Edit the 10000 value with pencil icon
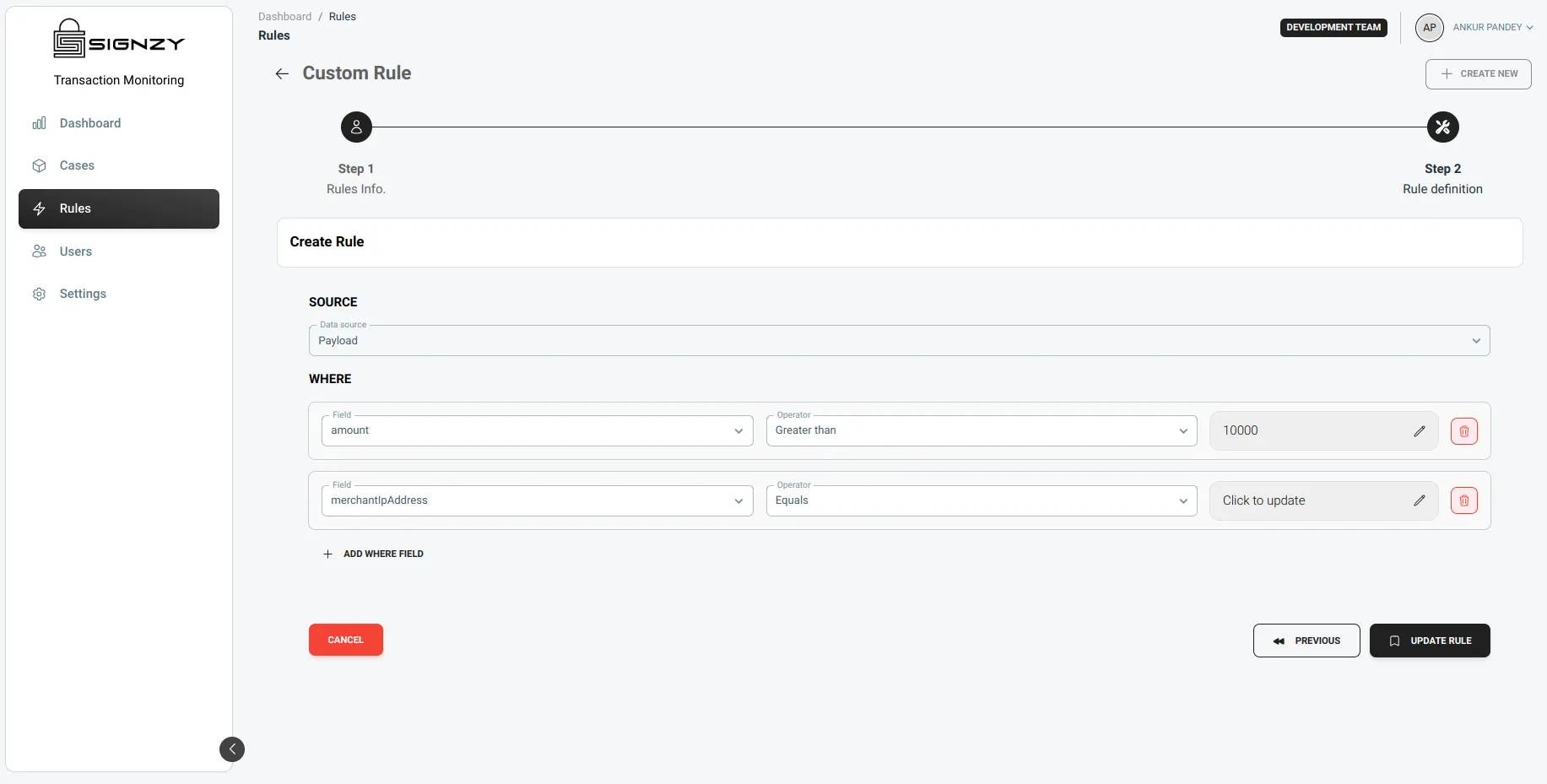Image resolution: width=1547 pixels, height=784 pixels. coord(1420,431)
